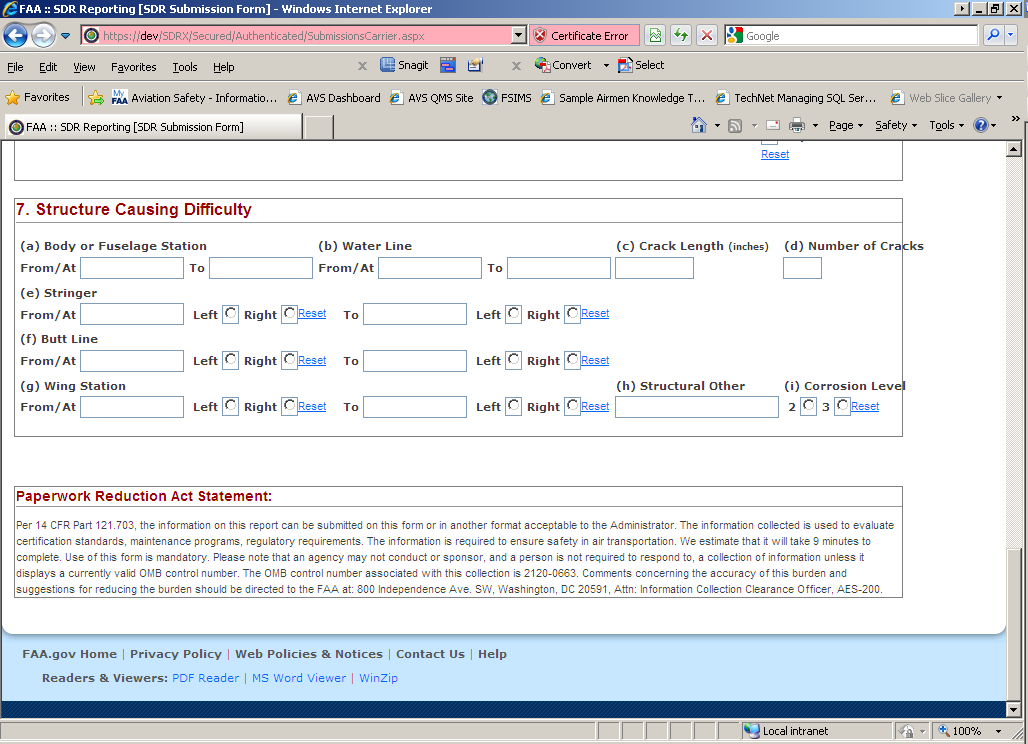Open the Favorites star button
Image resolution: width=1028 pixels, height=744 pixels.
(x=38, y=98)
